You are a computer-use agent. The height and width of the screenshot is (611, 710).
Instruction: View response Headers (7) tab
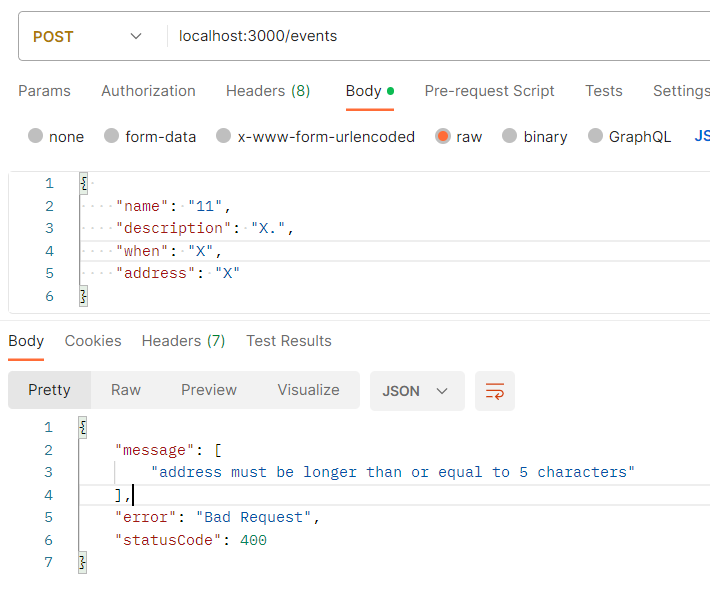[x=183, y=341]
